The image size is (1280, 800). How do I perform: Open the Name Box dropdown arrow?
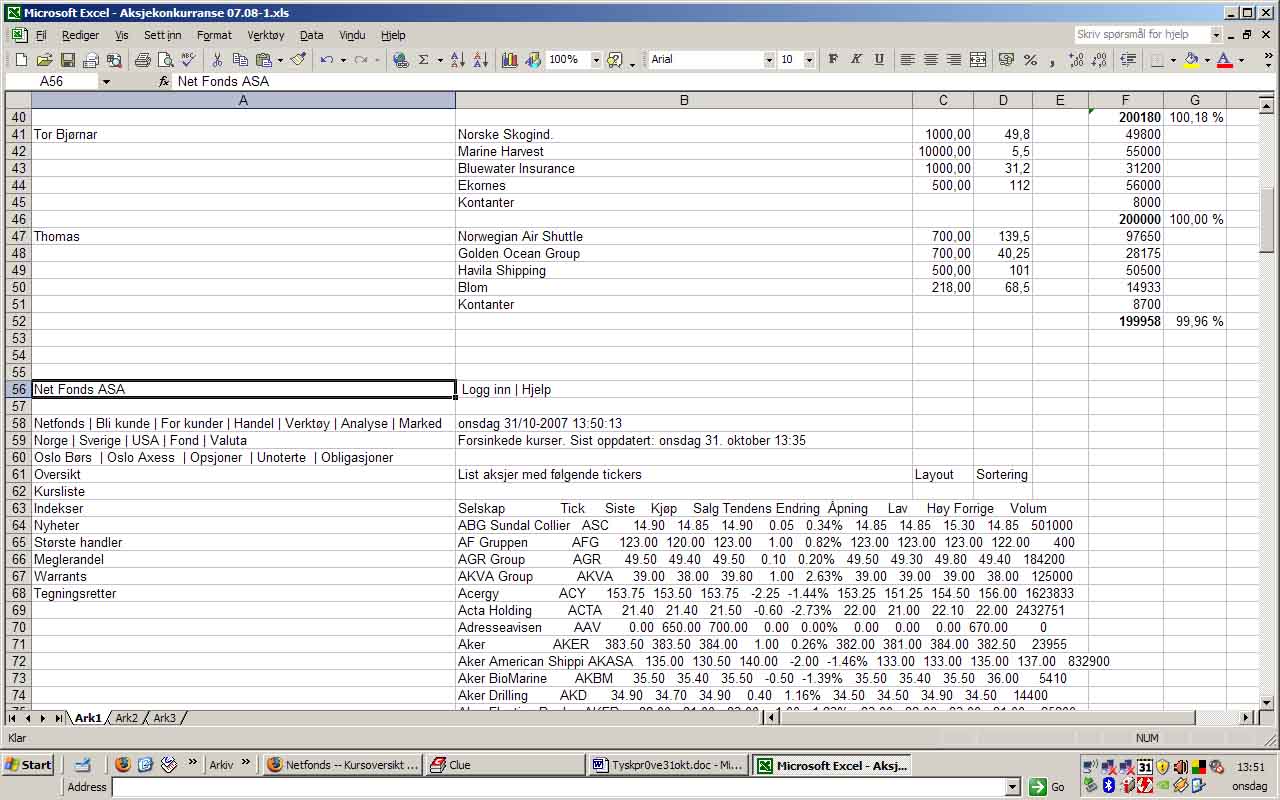point(106,82)
